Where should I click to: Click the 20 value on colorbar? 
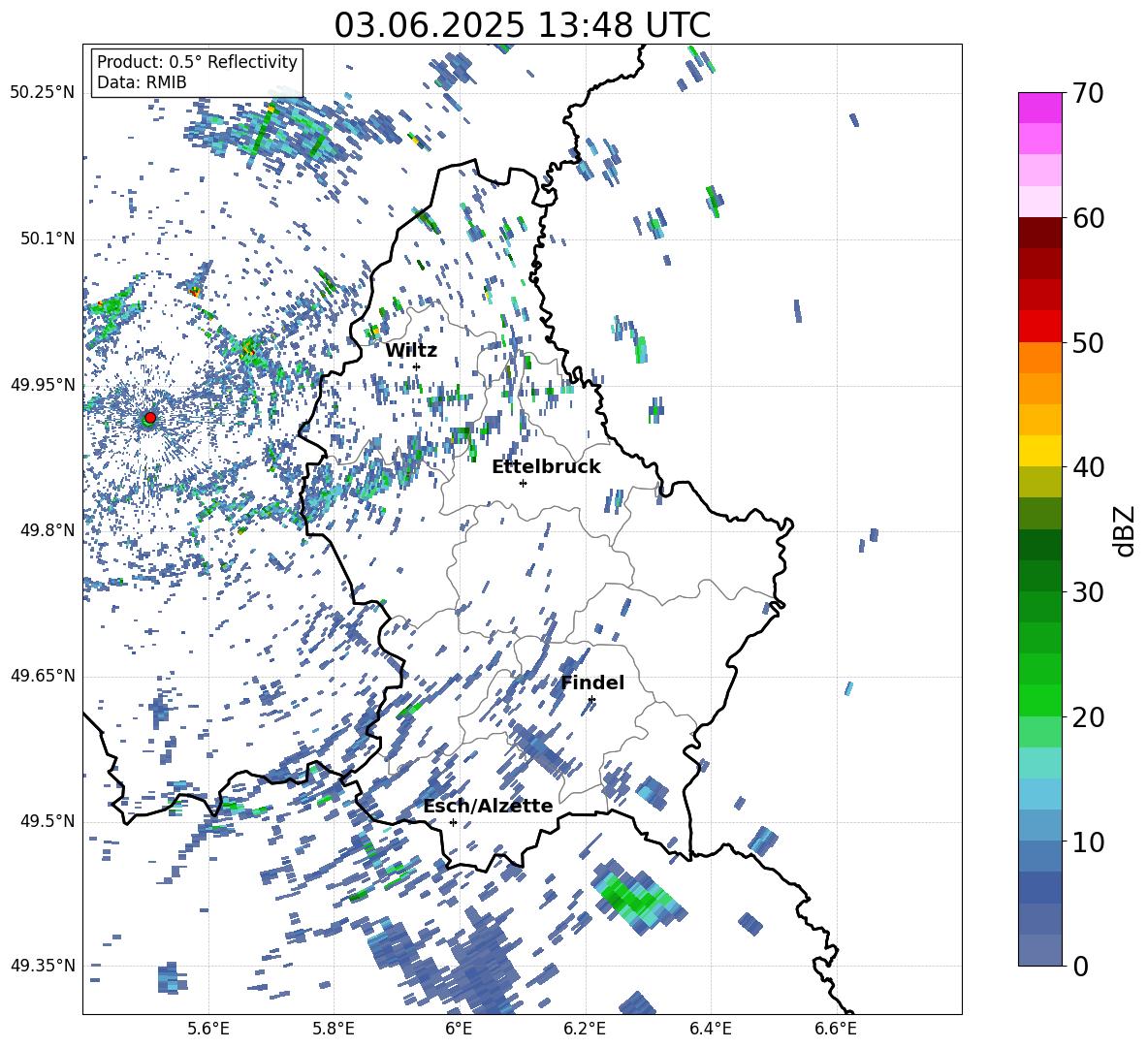point(1088,717)
